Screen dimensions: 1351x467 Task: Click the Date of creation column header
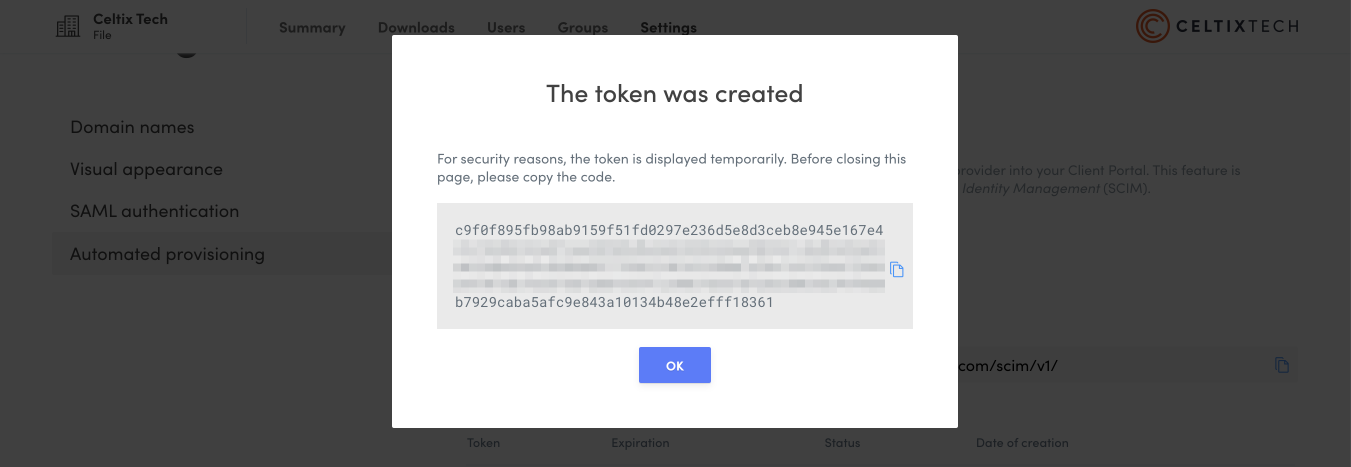[1022, 443]
